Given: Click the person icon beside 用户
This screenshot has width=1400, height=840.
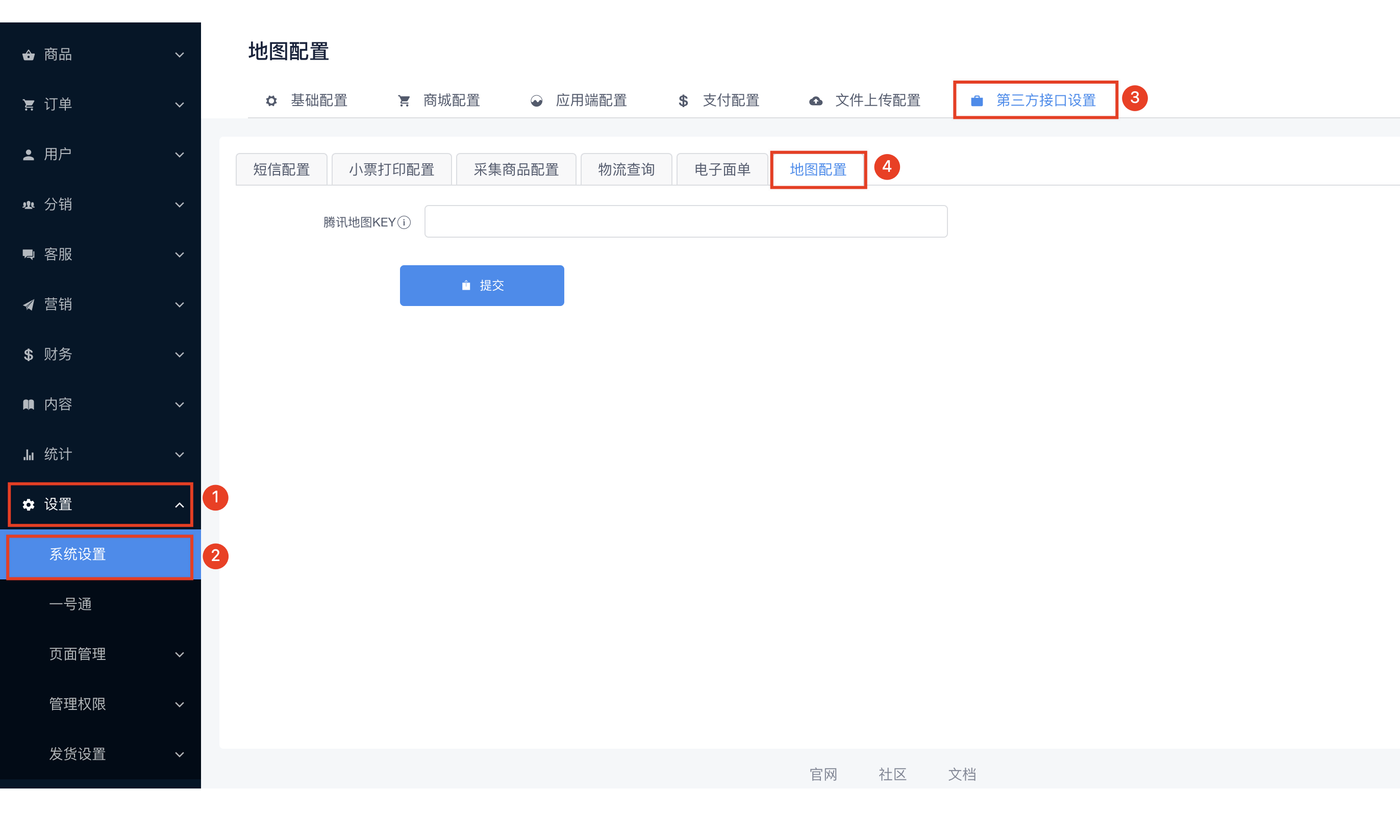Looking at the screenshot, I should (28, 155).
